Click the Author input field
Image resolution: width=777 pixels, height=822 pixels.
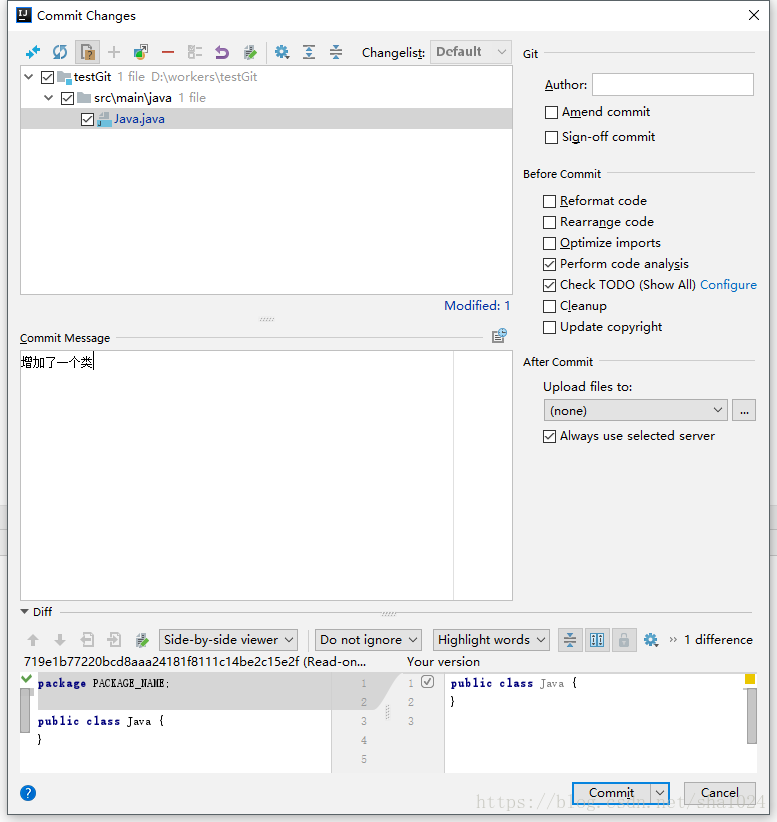[x=673, y=84]
